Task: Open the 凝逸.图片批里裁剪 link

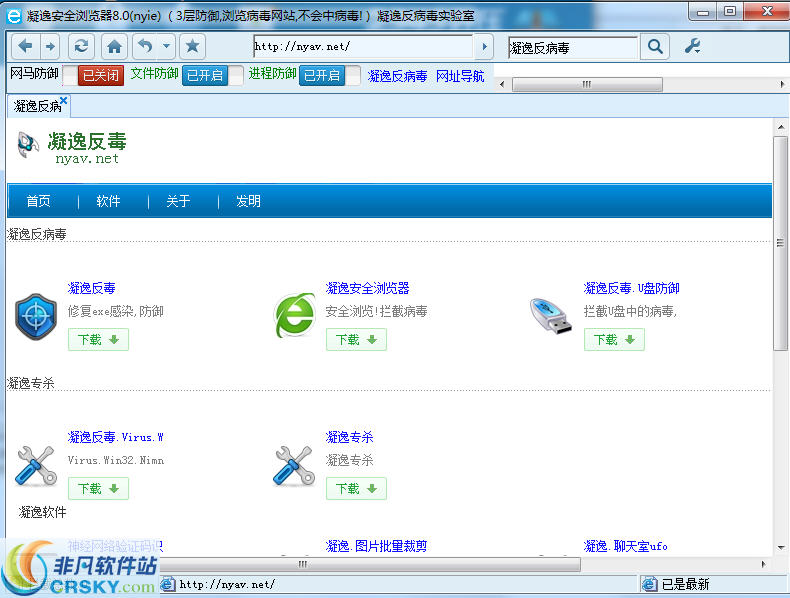Action: (x=376, y=546)
